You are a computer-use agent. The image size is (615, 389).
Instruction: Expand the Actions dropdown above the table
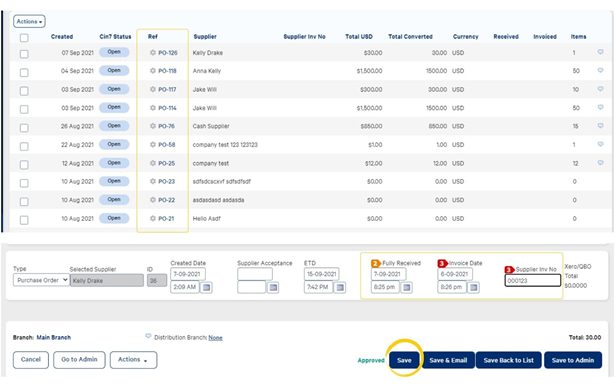(x=29, y=22)
